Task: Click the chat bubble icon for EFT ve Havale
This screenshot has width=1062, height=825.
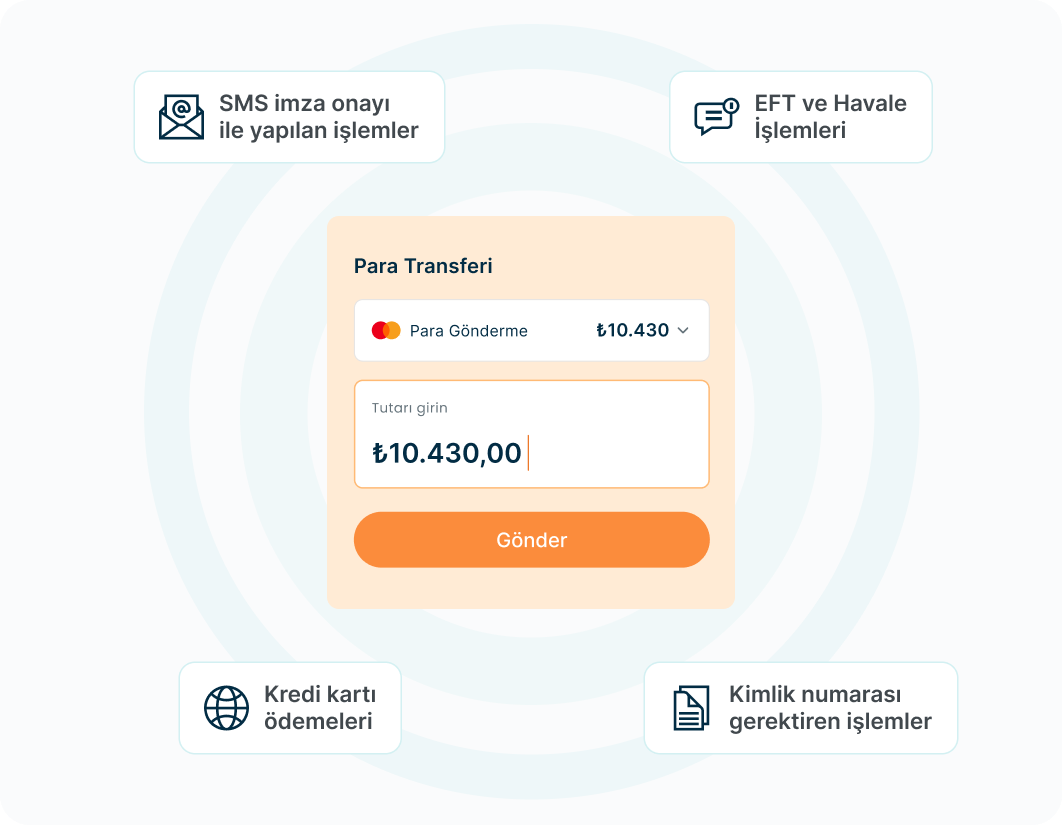Action: click(x=716, y=117)
